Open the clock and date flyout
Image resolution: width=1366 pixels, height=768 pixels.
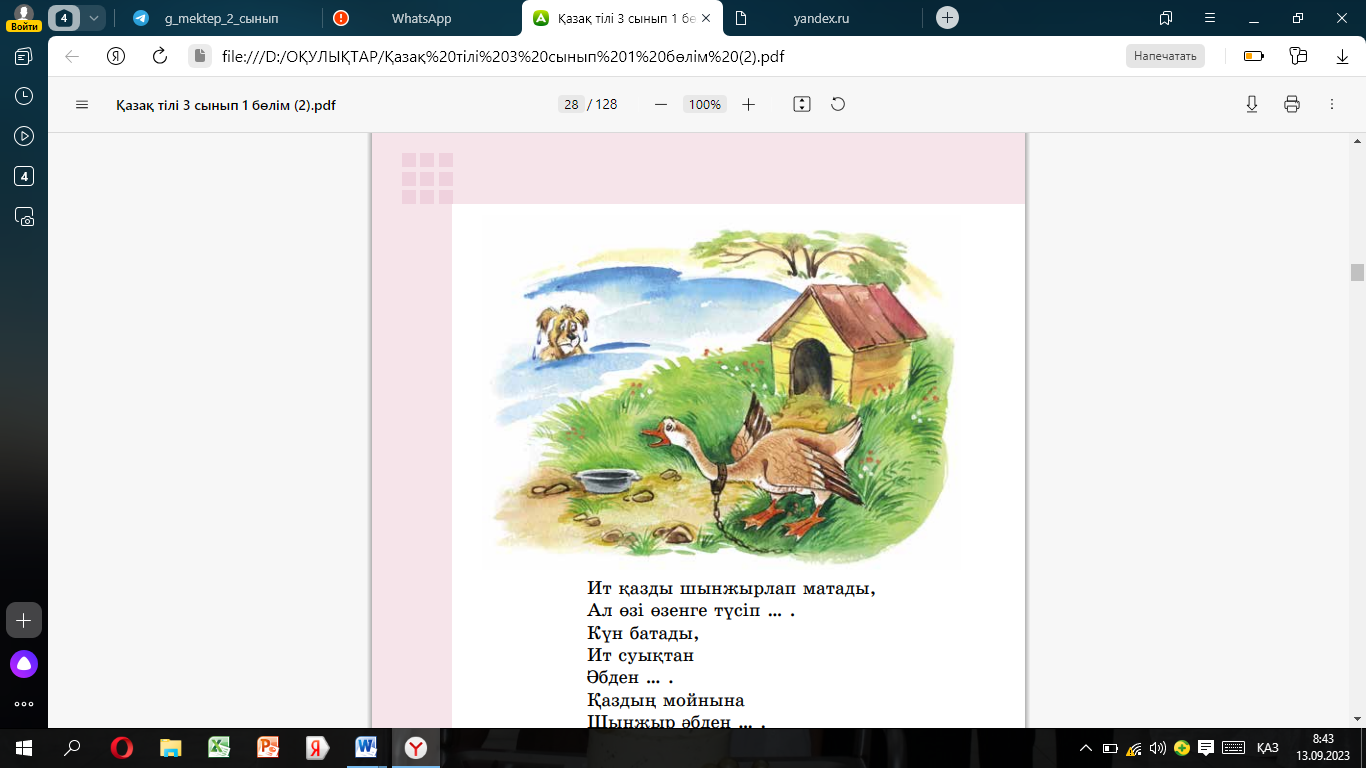click(1323, 748)
